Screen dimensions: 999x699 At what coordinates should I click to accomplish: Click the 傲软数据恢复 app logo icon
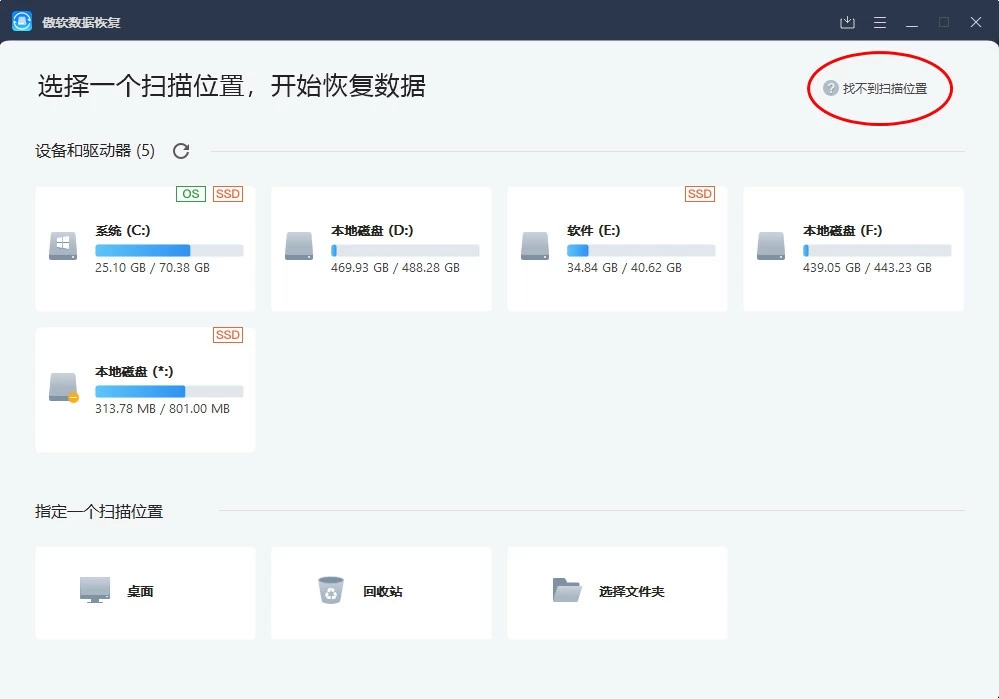pos(20,19)
